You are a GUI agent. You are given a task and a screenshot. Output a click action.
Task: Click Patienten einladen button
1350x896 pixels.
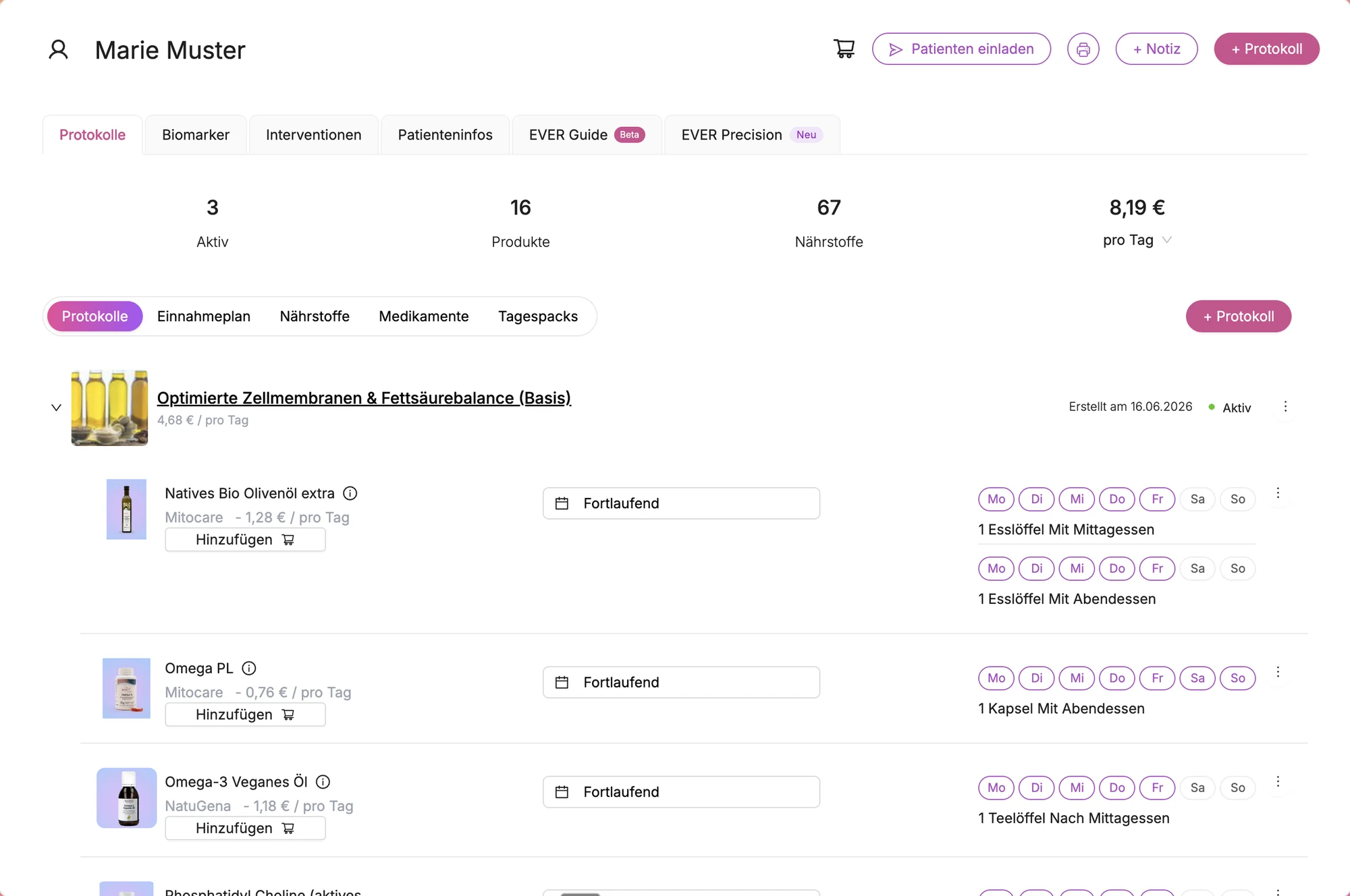tap(961, 49)
